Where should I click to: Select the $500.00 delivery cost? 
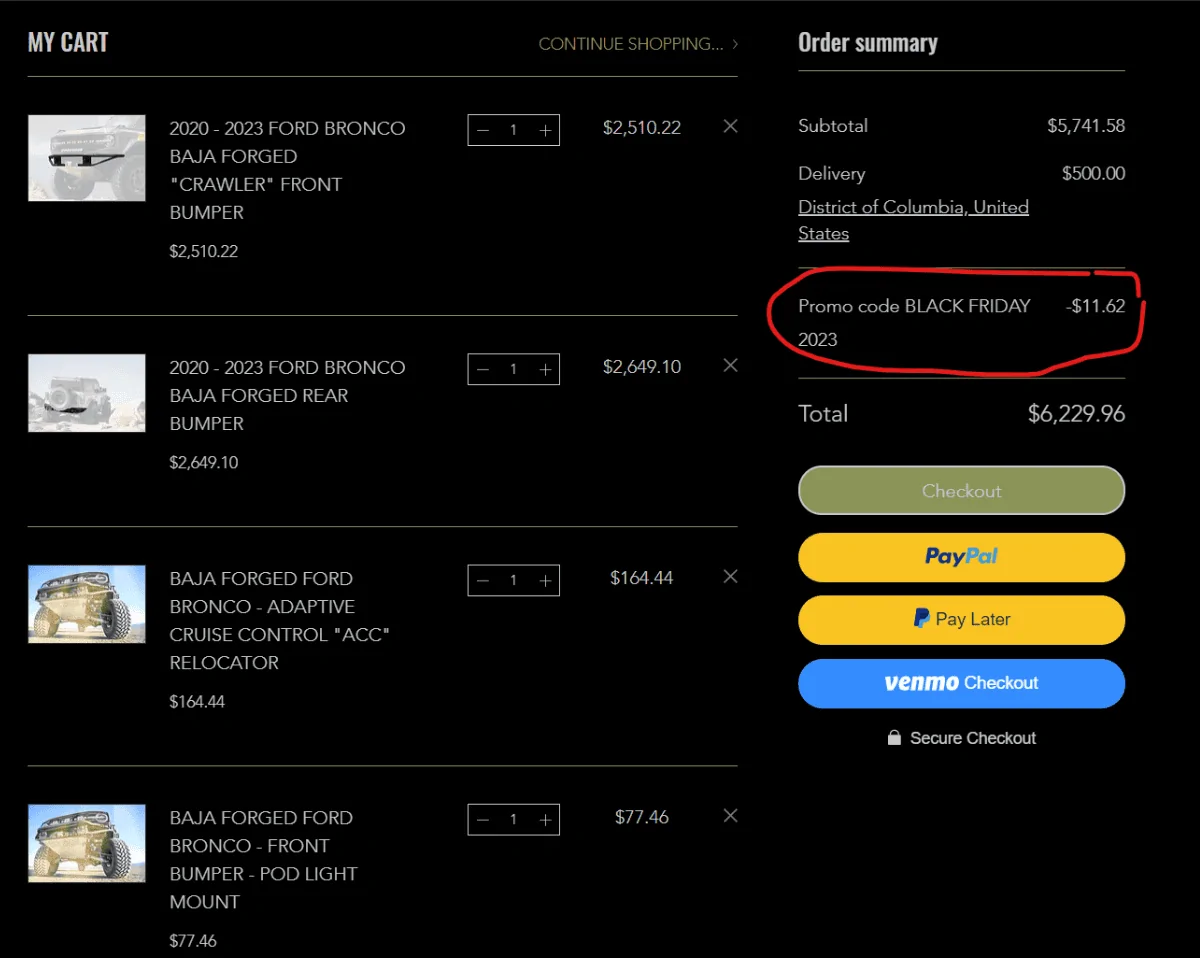click(1093, 173)
